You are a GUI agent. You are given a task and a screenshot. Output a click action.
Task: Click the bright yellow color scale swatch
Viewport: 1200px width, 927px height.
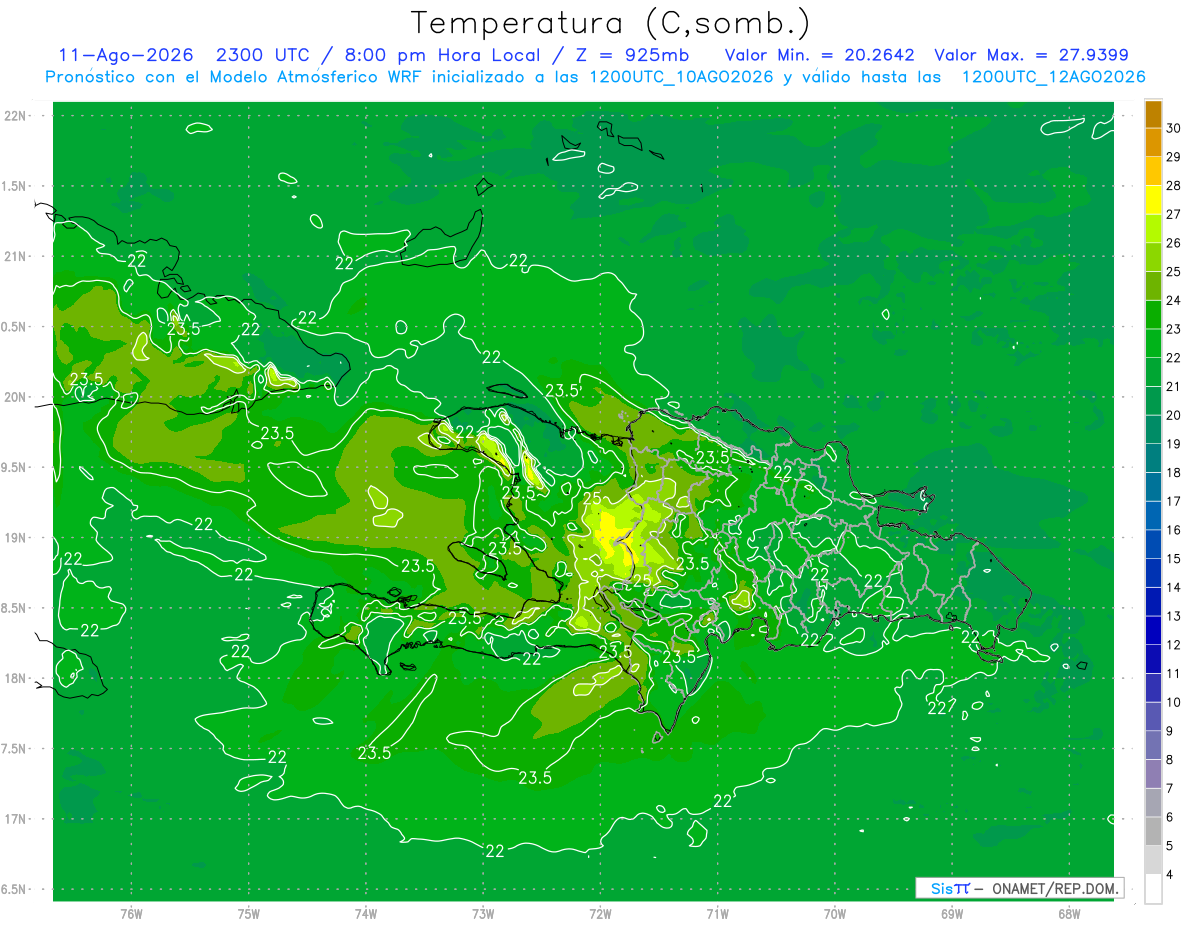pos(1153,200)
